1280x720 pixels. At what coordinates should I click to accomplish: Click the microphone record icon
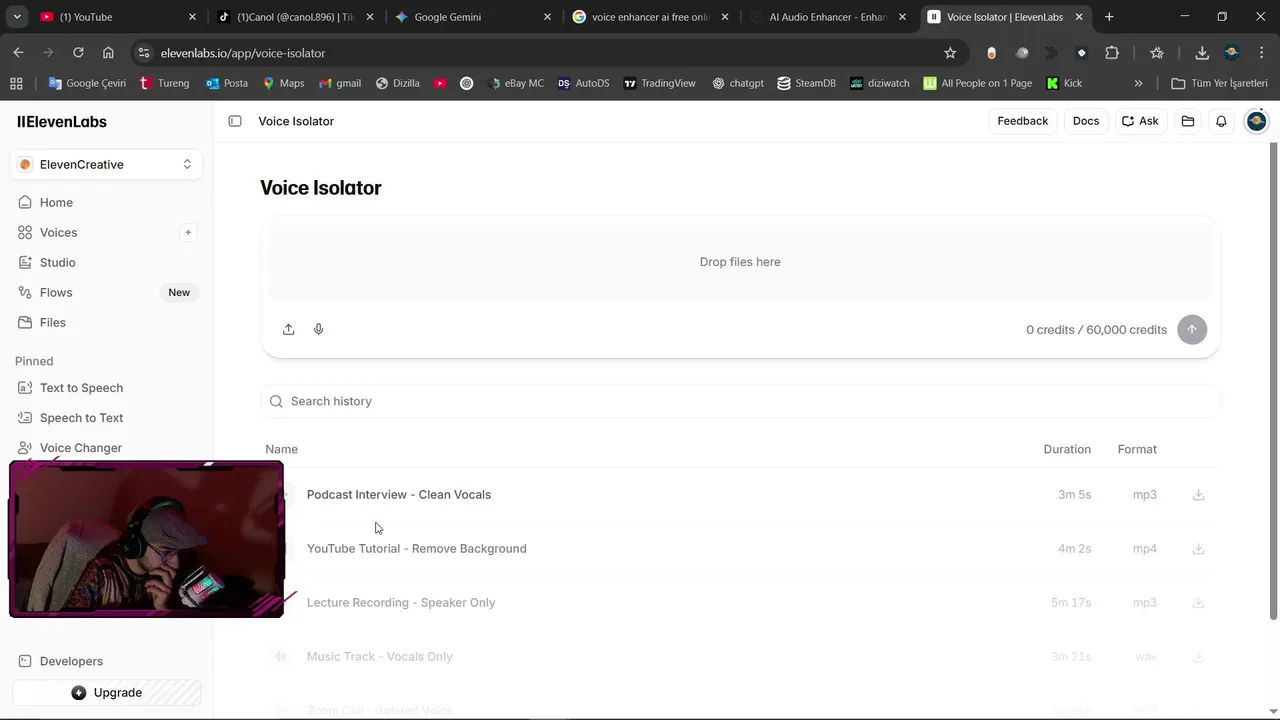(x=319, y=329)
